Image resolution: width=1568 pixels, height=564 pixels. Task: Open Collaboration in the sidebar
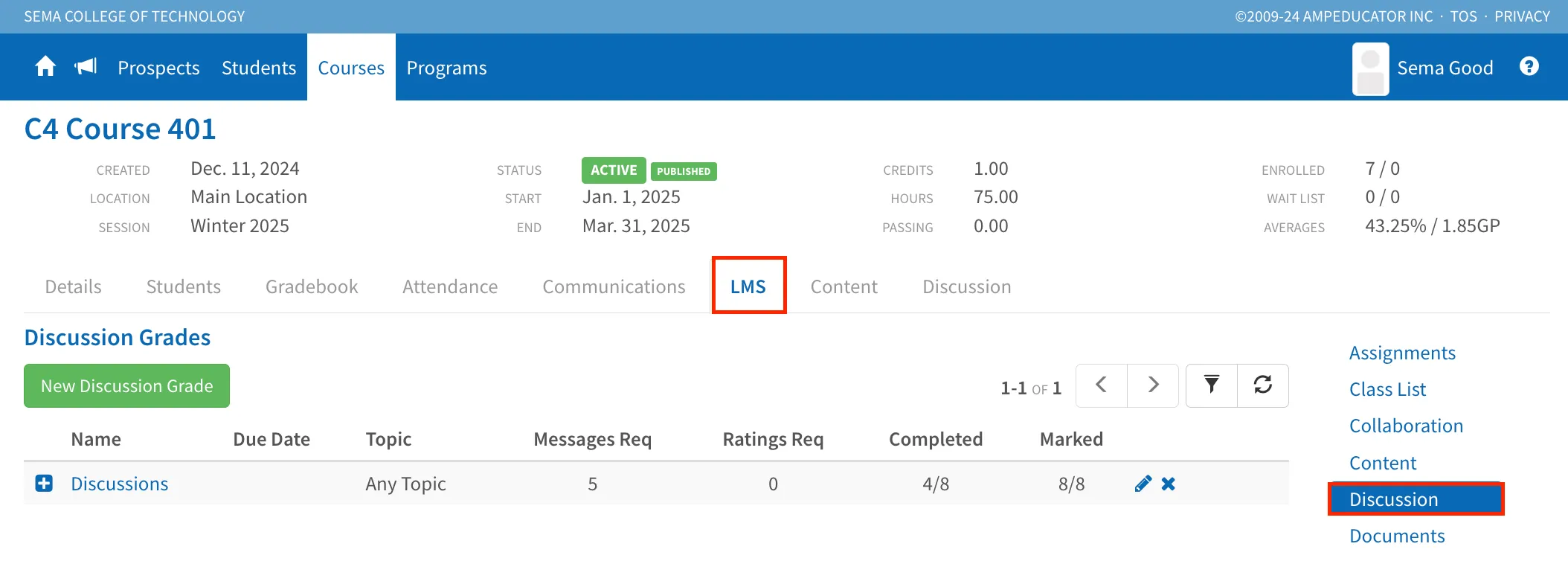[1406, 426]
